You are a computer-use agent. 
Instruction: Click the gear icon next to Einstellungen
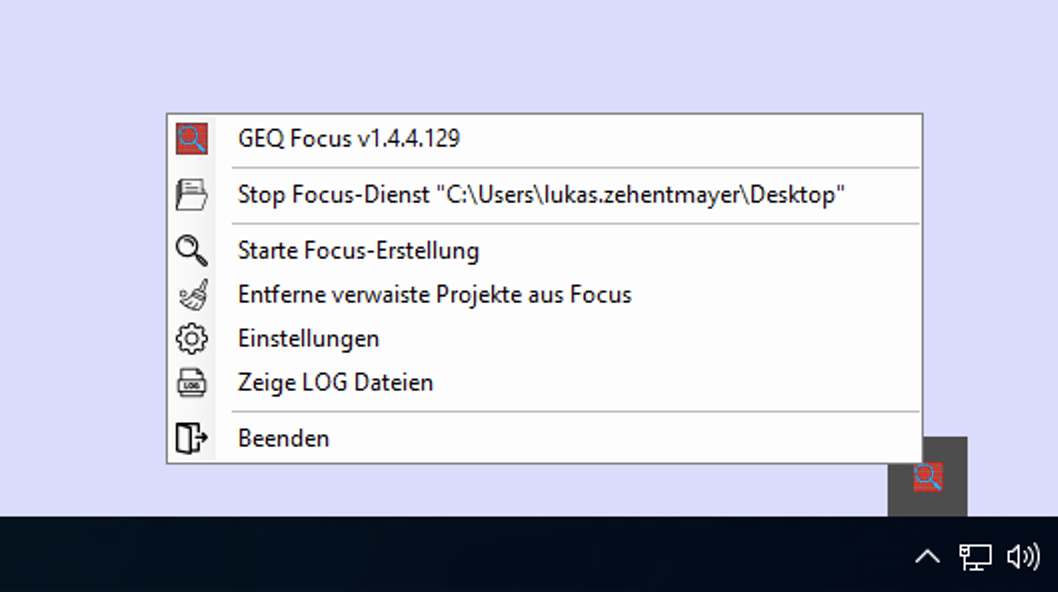[192, 339]
